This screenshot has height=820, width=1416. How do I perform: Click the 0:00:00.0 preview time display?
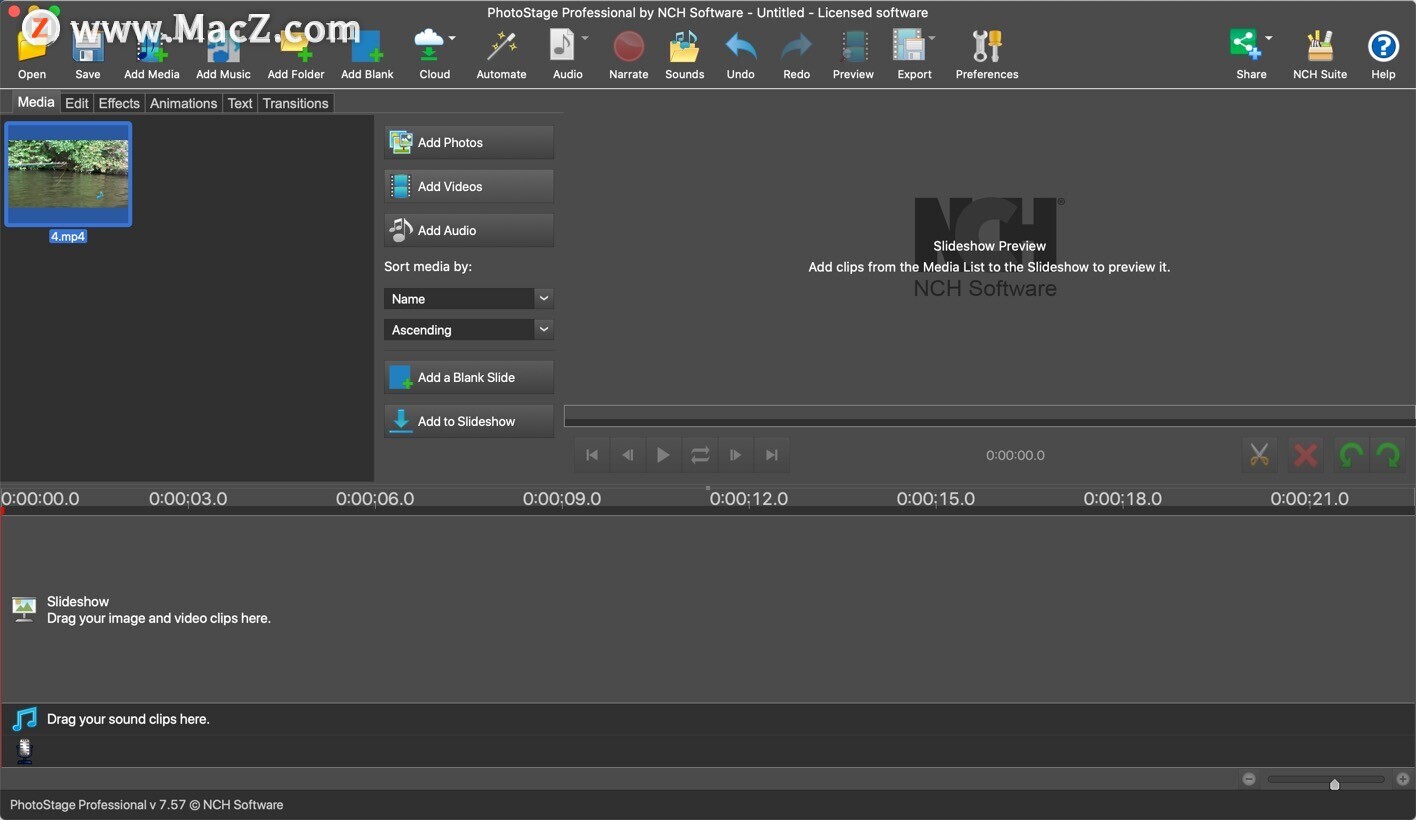1015,455
